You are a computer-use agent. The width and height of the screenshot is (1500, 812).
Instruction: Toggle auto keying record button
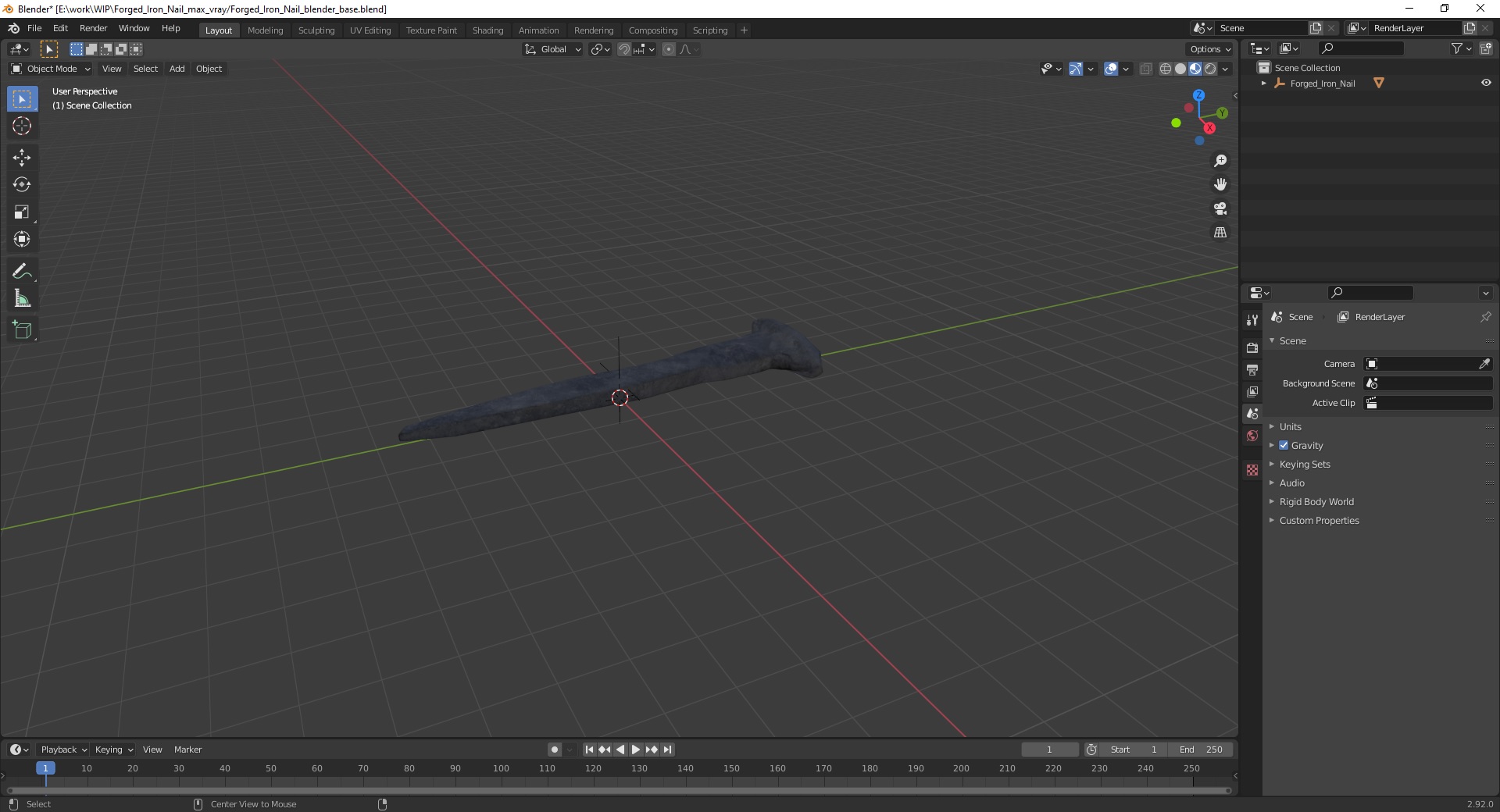554,750
